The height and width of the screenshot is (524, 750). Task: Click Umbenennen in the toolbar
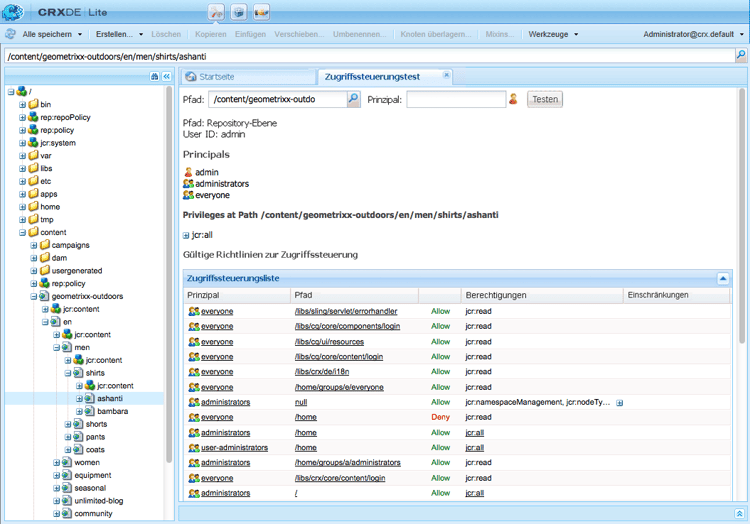(360, 34)
